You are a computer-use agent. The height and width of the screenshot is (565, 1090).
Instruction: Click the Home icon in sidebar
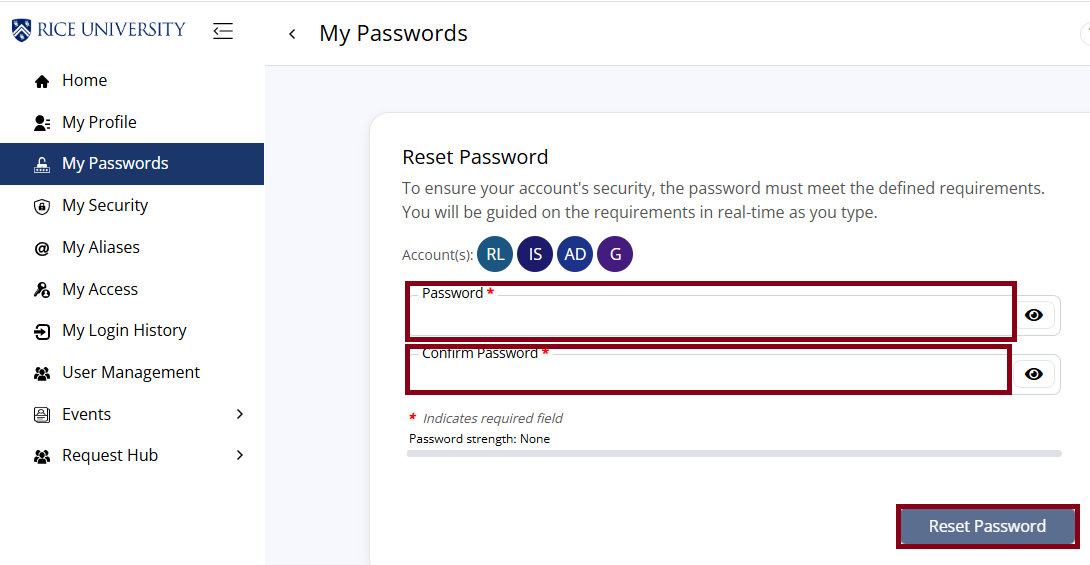[42, 81]
